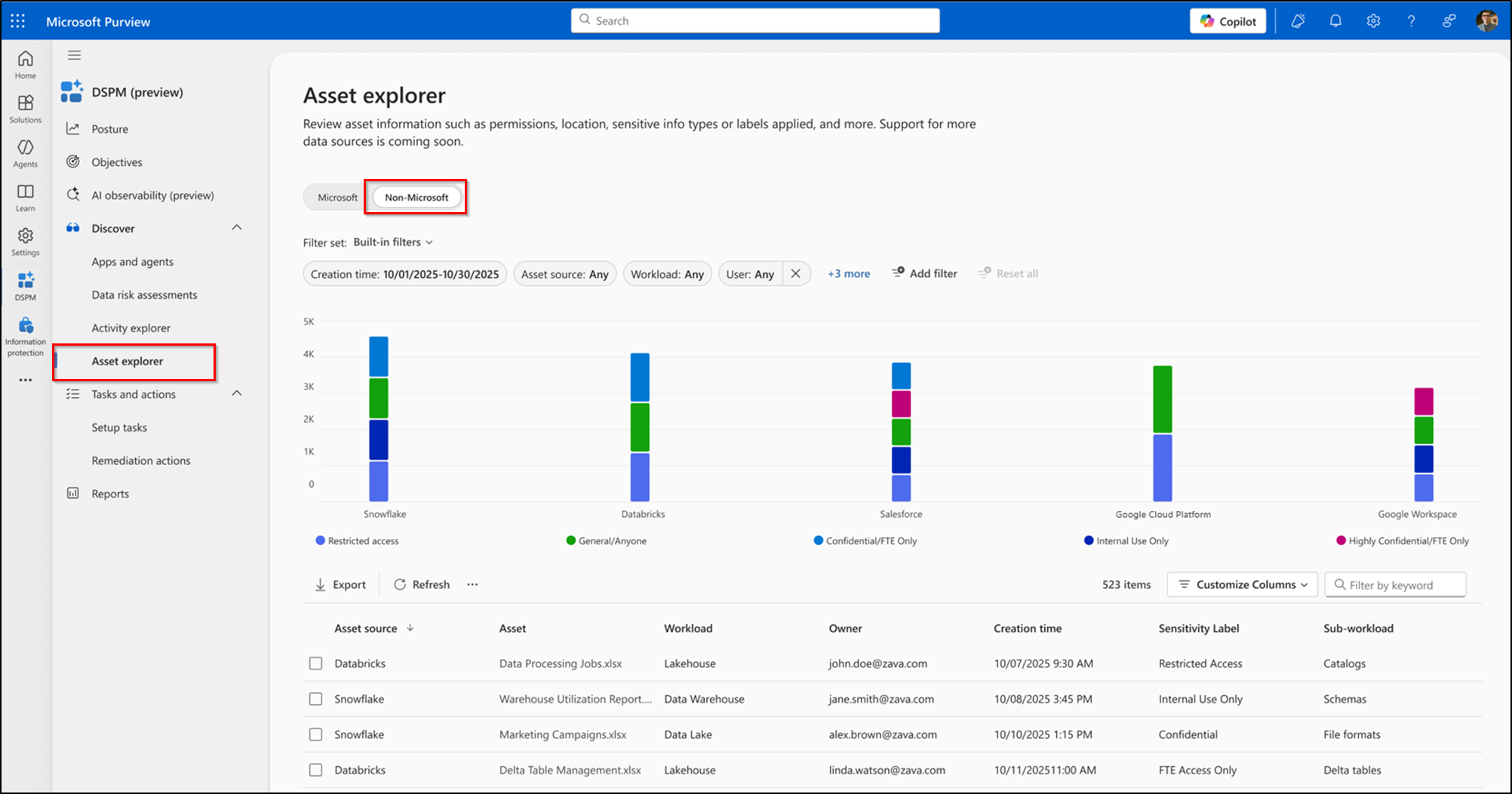Click the app launcher waffle icon

pyautogui.click(x=17, y=20)
